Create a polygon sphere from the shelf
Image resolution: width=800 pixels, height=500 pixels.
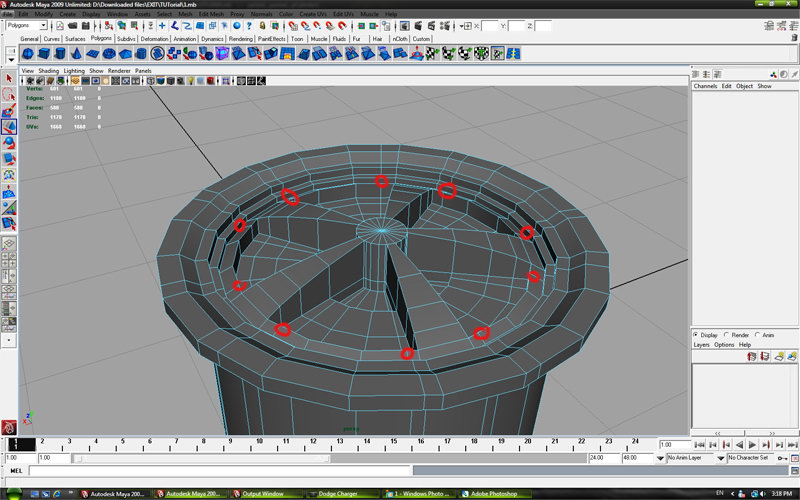(28, 53)
